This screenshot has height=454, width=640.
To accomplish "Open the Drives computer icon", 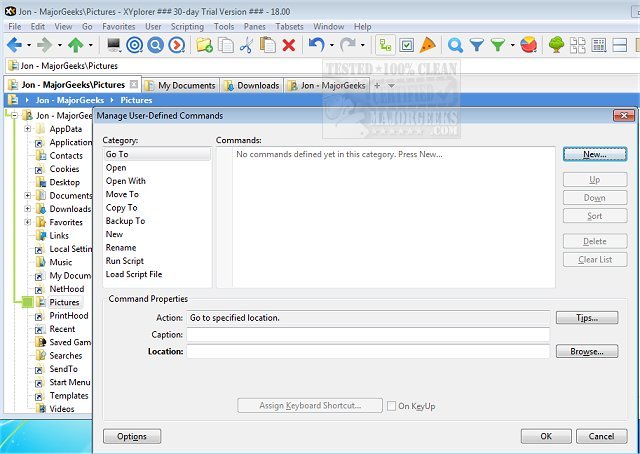I will tap(113, 45).
